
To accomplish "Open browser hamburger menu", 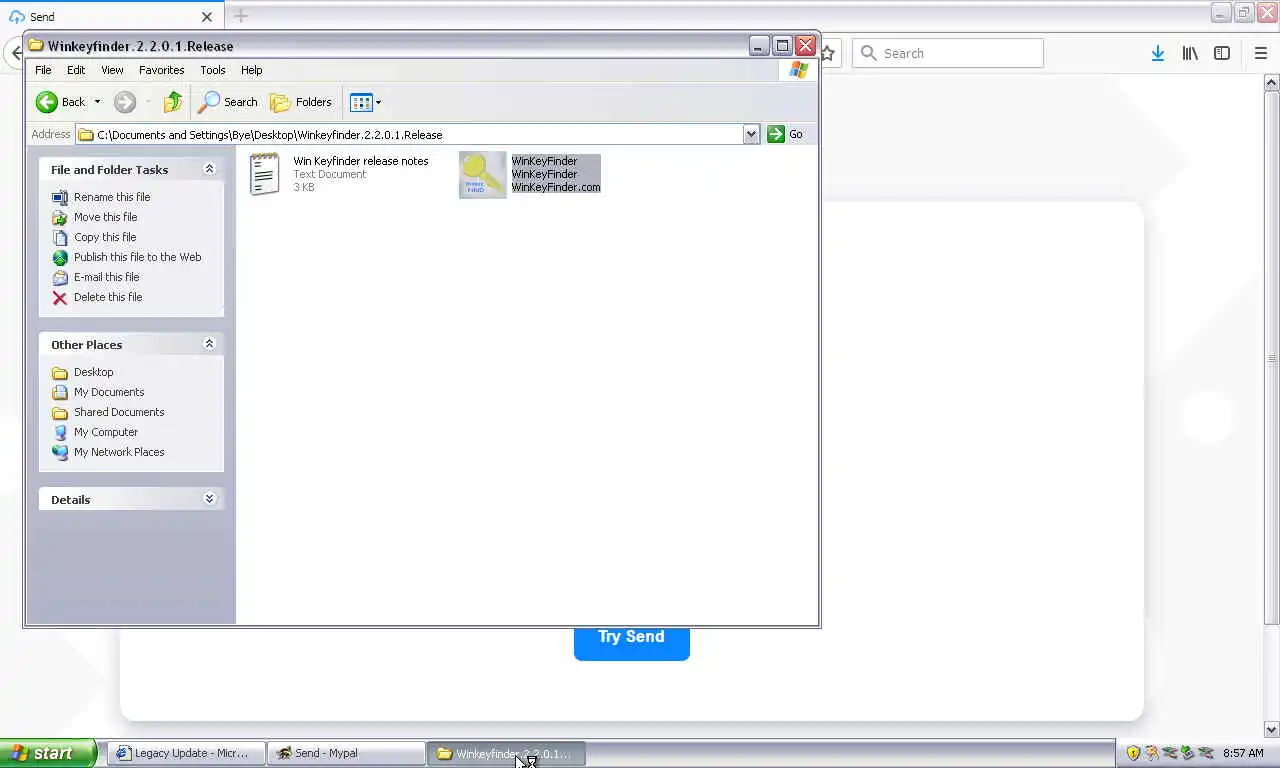I will click(x=1261, y=53).
